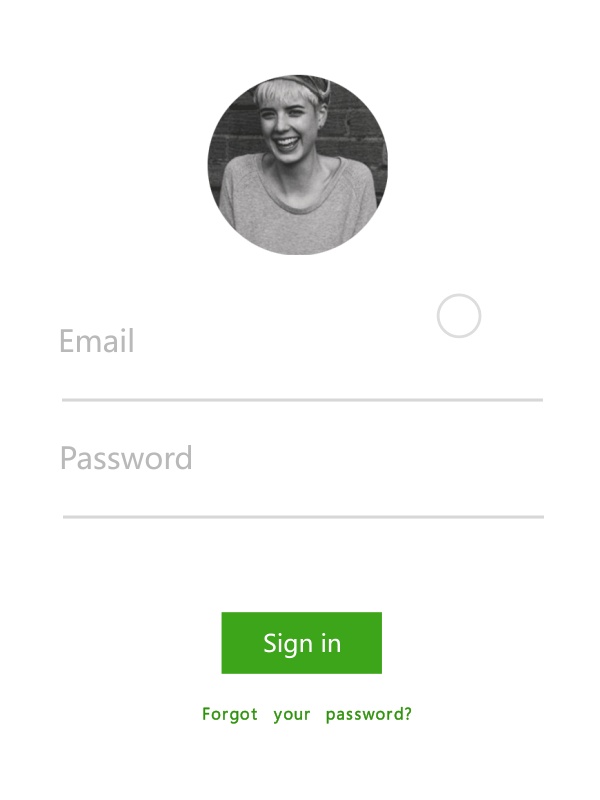Click the underline beneath the Email field
The height and width of the screenshot is (800, 600).
302,400
